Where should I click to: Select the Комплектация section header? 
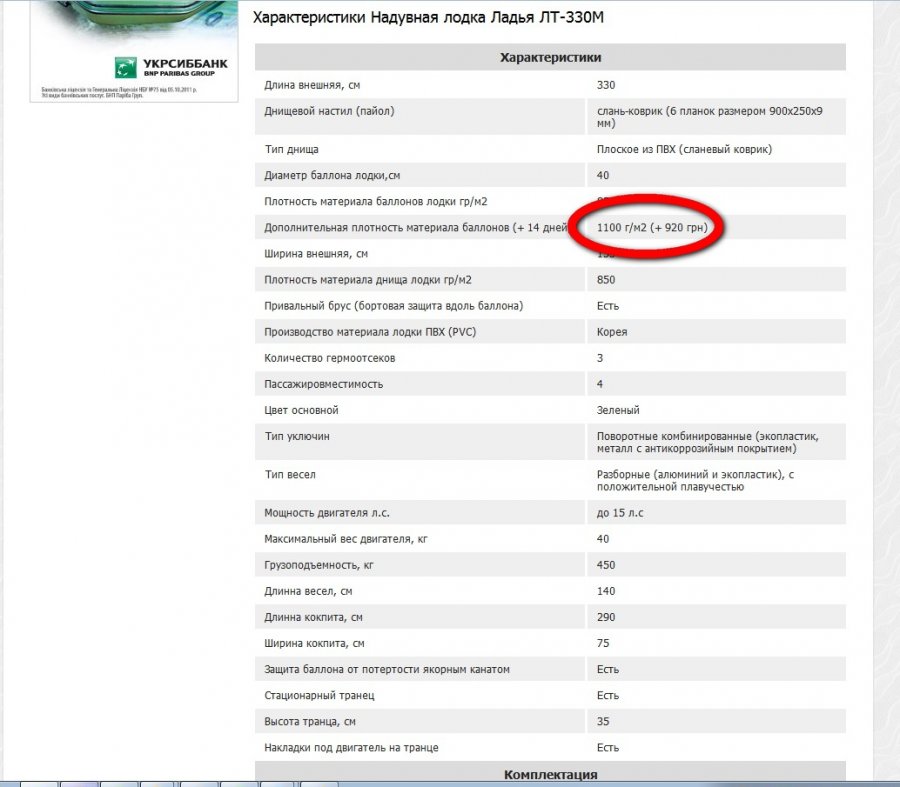(x=550, y=775)
